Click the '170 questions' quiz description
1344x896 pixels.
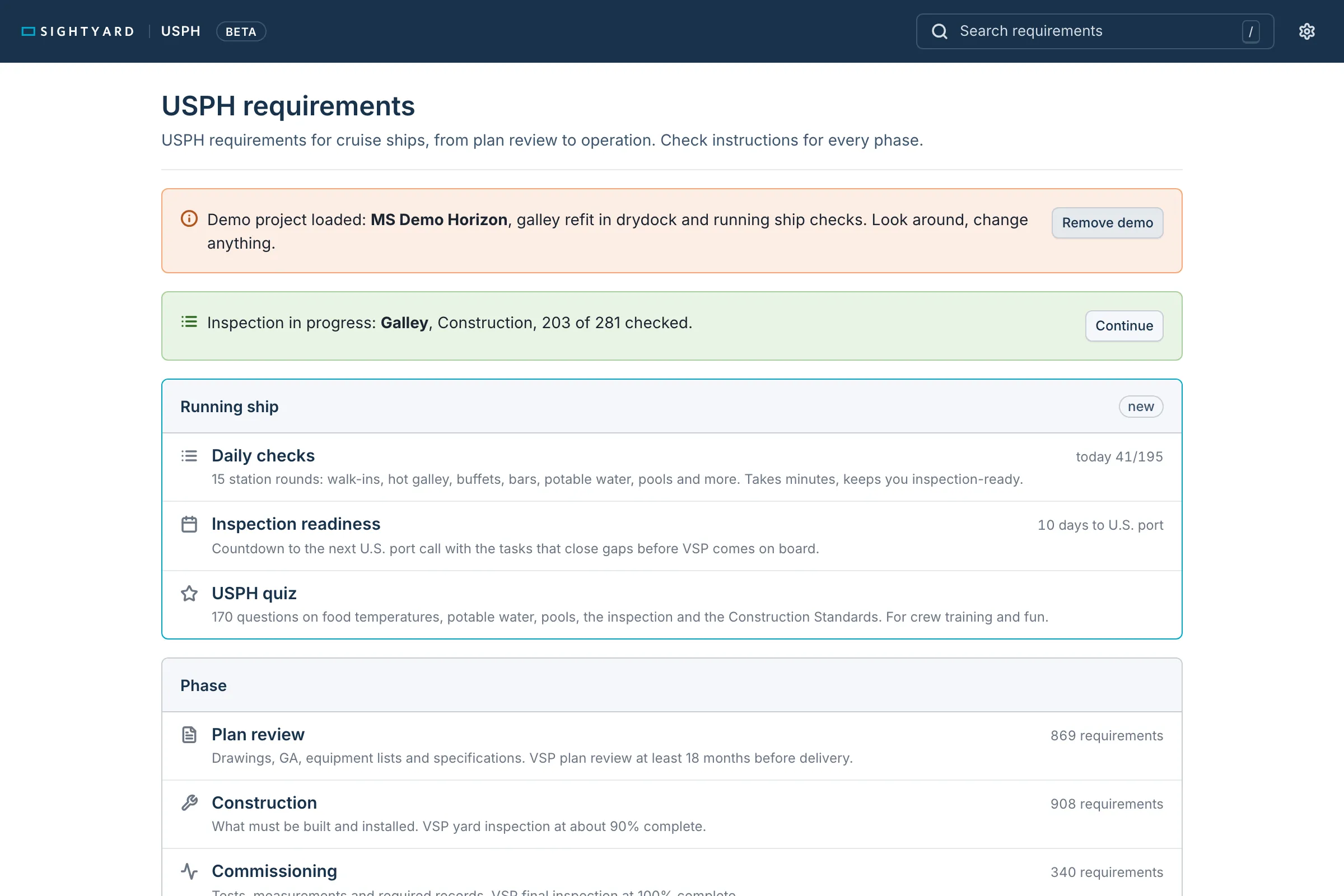pyautogui.click(x=629, y=617)
